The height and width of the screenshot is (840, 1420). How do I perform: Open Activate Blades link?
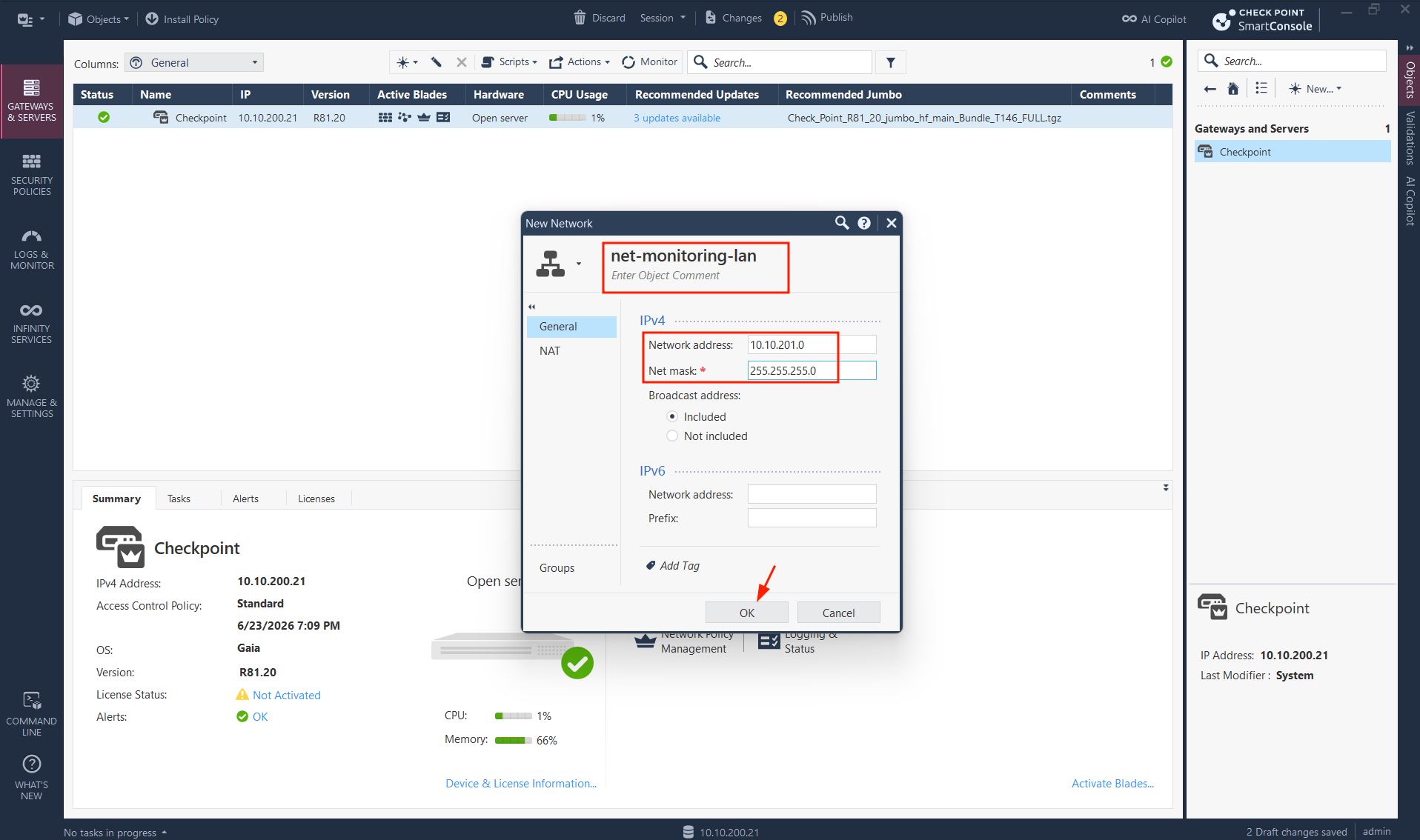pos(1112,784)
